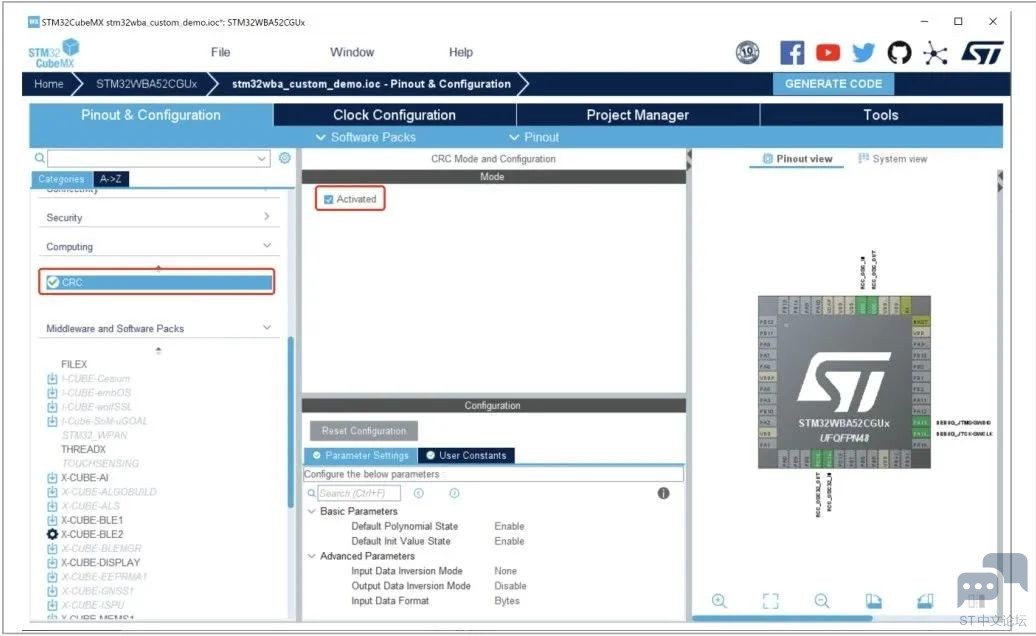Open the Pinout dropdown menu
Image resolution: width=1036 pixels, height=636 pixels.
tap(534, 137)
